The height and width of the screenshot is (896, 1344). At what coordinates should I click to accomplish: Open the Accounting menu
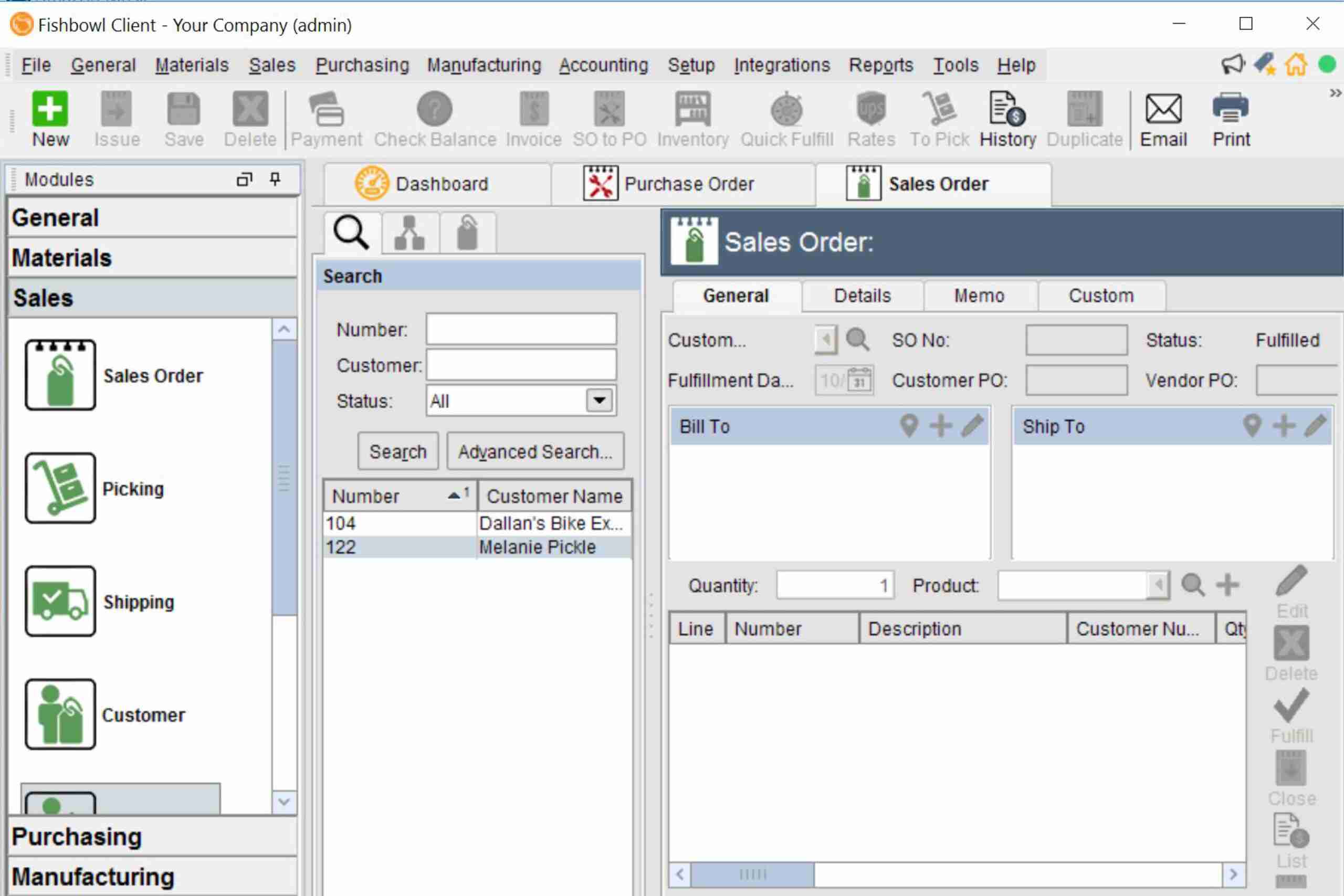click(x=603, y=65)
